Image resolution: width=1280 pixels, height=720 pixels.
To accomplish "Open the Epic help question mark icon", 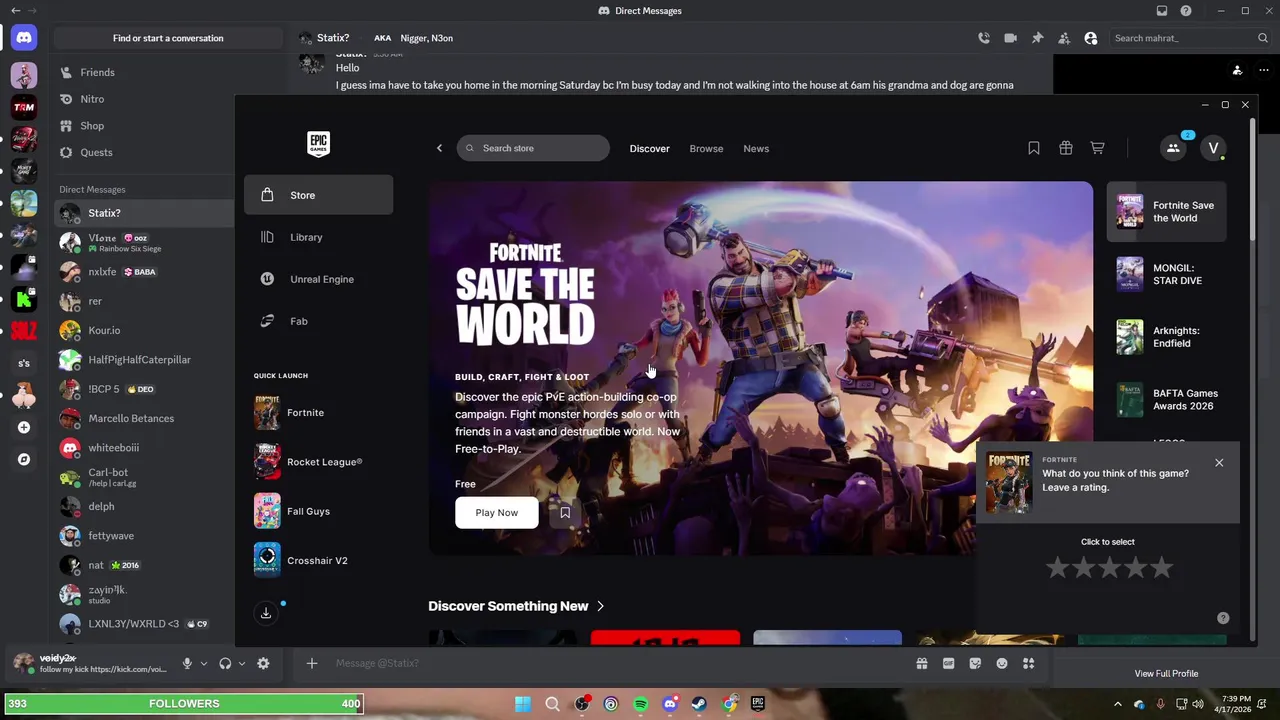I will 1223,618.
